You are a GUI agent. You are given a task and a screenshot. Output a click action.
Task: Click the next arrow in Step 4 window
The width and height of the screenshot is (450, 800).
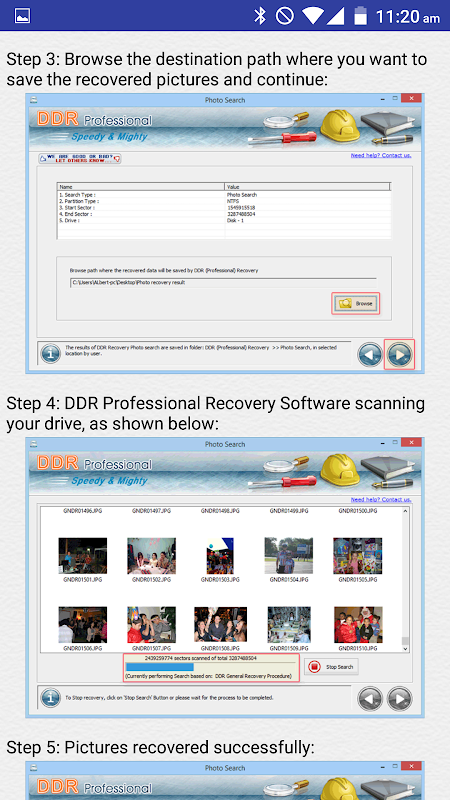tap(399, 698)
